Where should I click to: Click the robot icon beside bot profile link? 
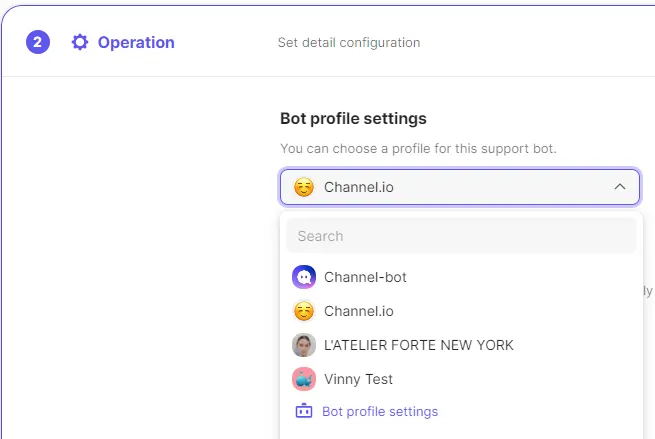(304, 411)
